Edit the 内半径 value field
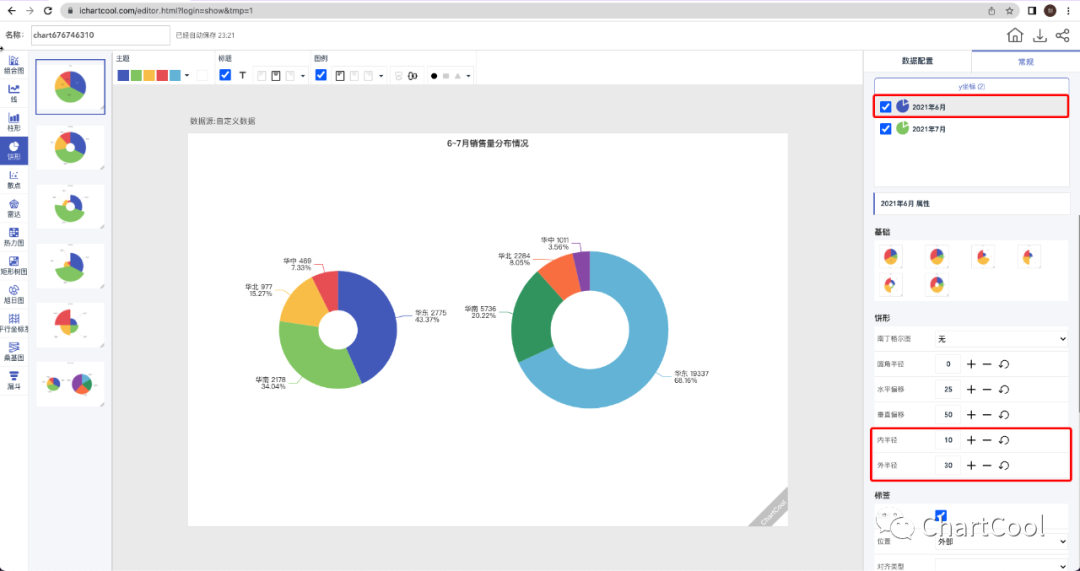The height and width of the screenshot is (571, 1080). (x=948, y=440)
